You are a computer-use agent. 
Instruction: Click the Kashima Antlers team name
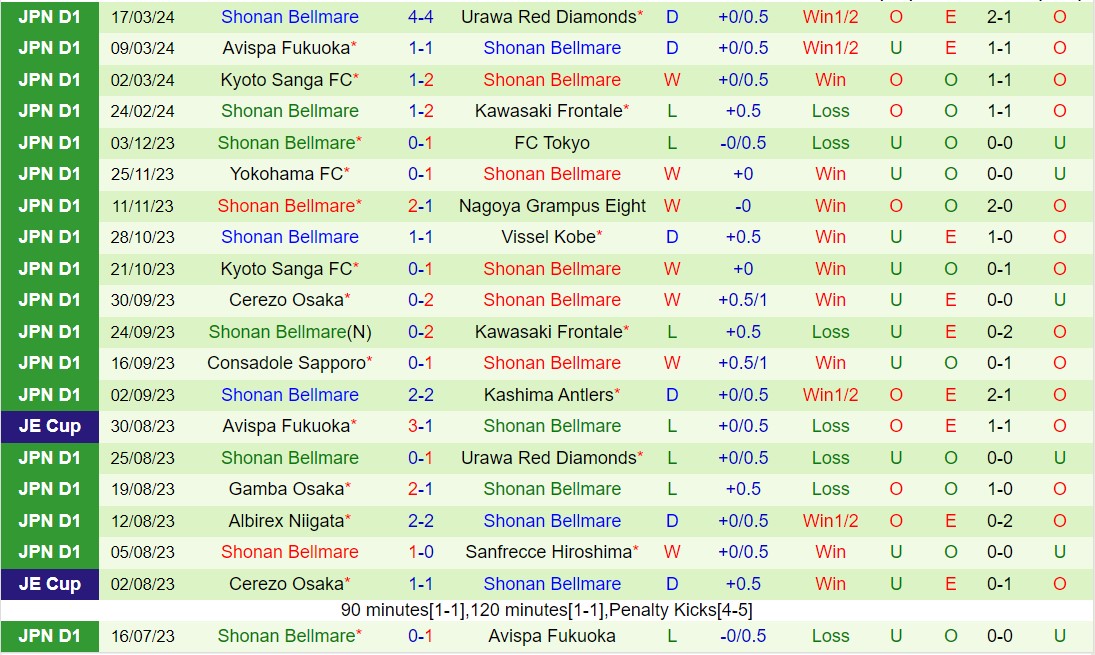[547, 395]
